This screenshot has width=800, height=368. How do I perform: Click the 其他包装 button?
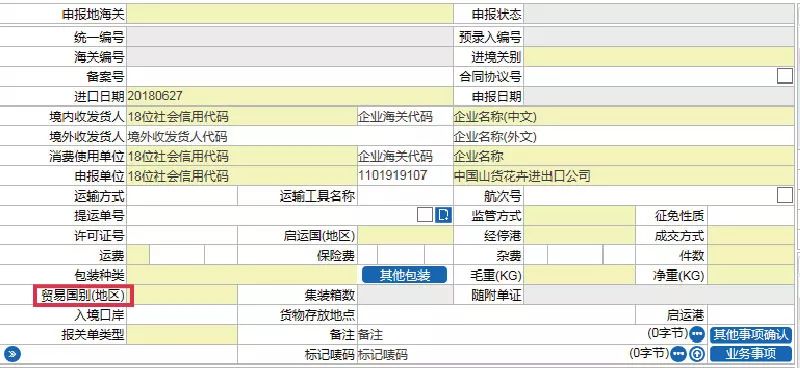click(405, 276)
